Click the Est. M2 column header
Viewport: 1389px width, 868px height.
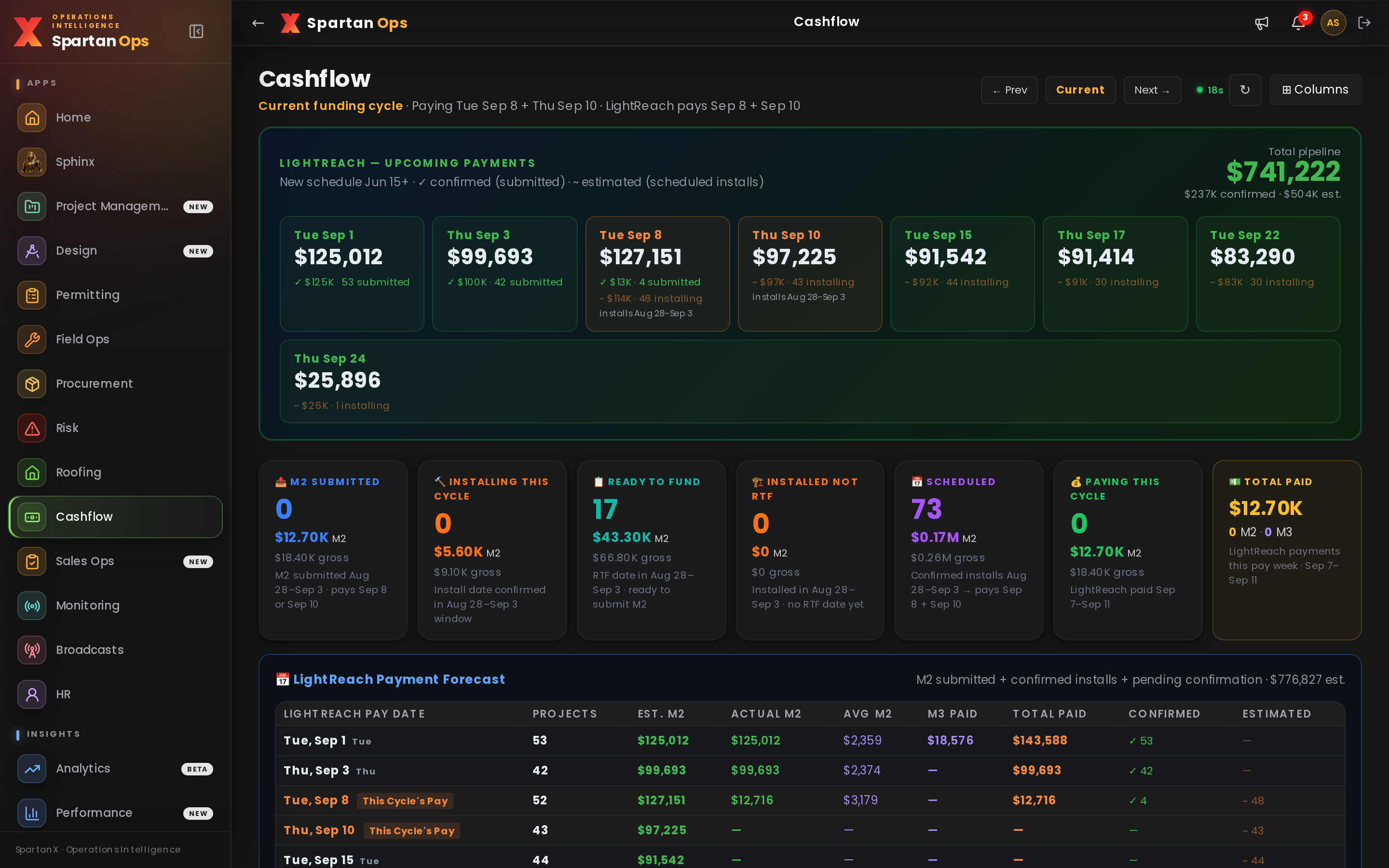pyautogui.click(x=661, y=714)
